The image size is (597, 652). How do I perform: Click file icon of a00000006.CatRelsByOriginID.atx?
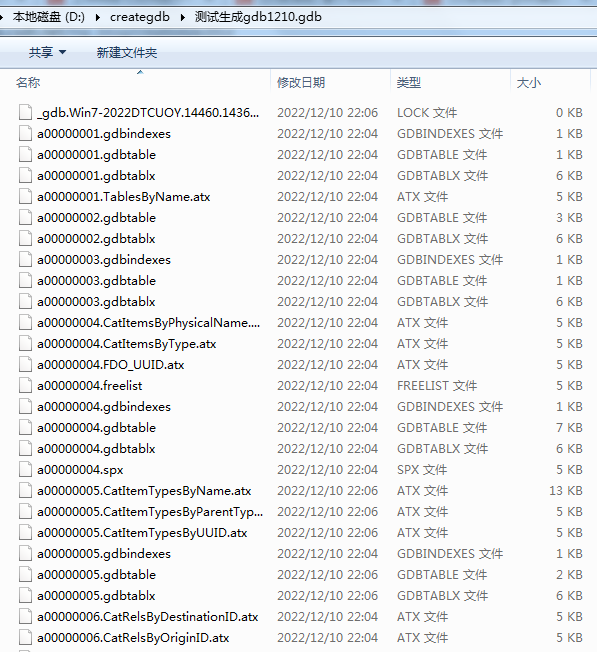(25, 637)
